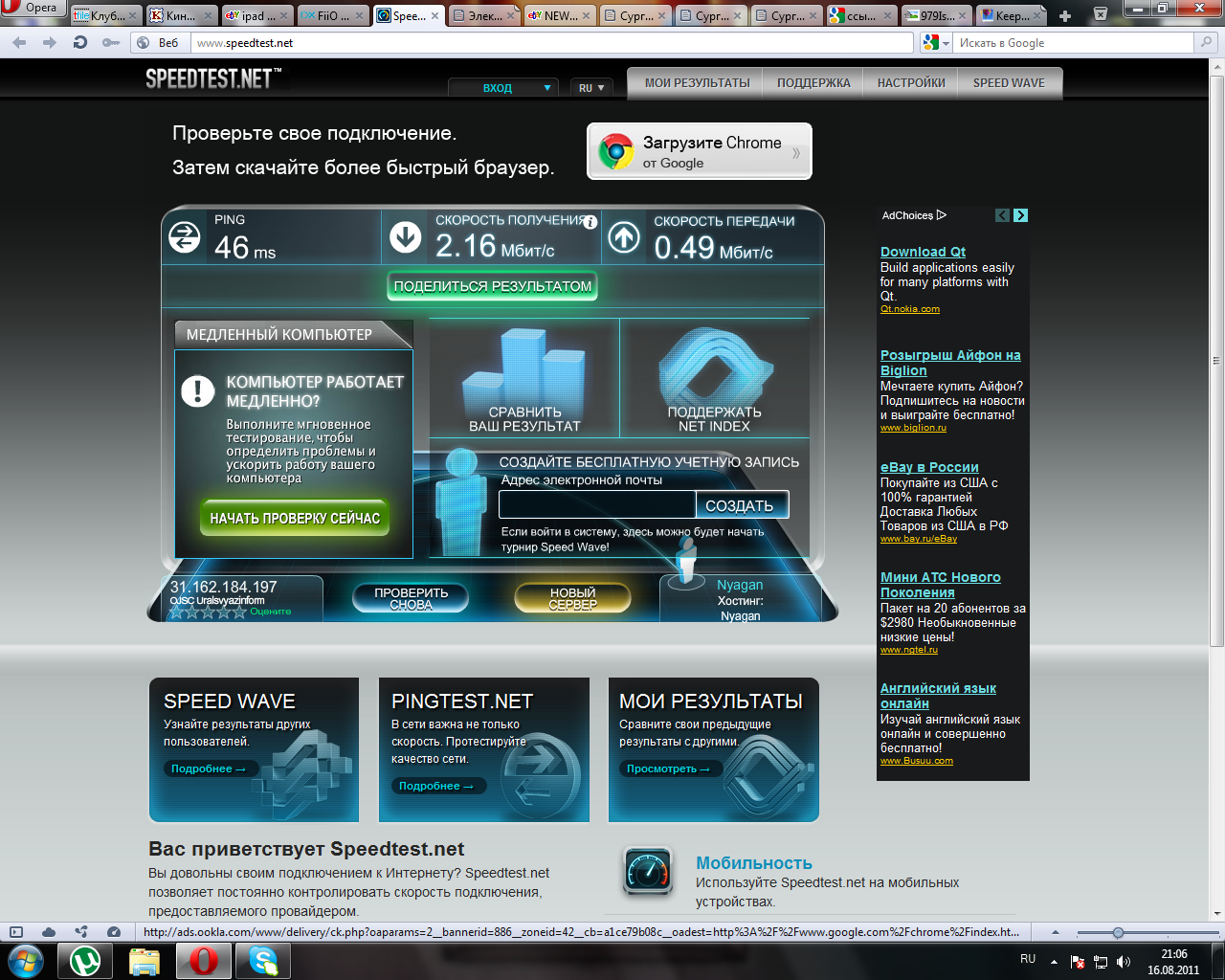Open МОИ РЕЗУЛЬТАТЫ navigation tab
The height and width of the screenshot is (980, 1225).
(697, 83)
